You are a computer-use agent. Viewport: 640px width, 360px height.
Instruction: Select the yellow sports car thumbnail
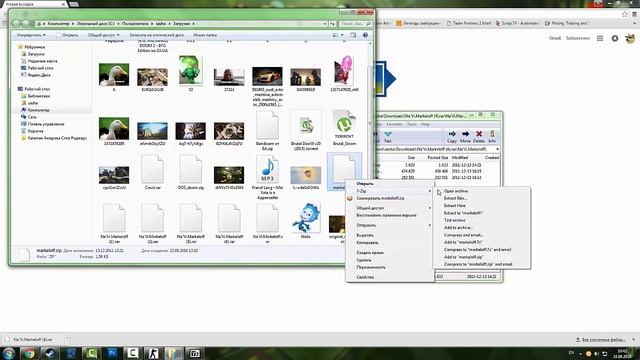[267, 76]
